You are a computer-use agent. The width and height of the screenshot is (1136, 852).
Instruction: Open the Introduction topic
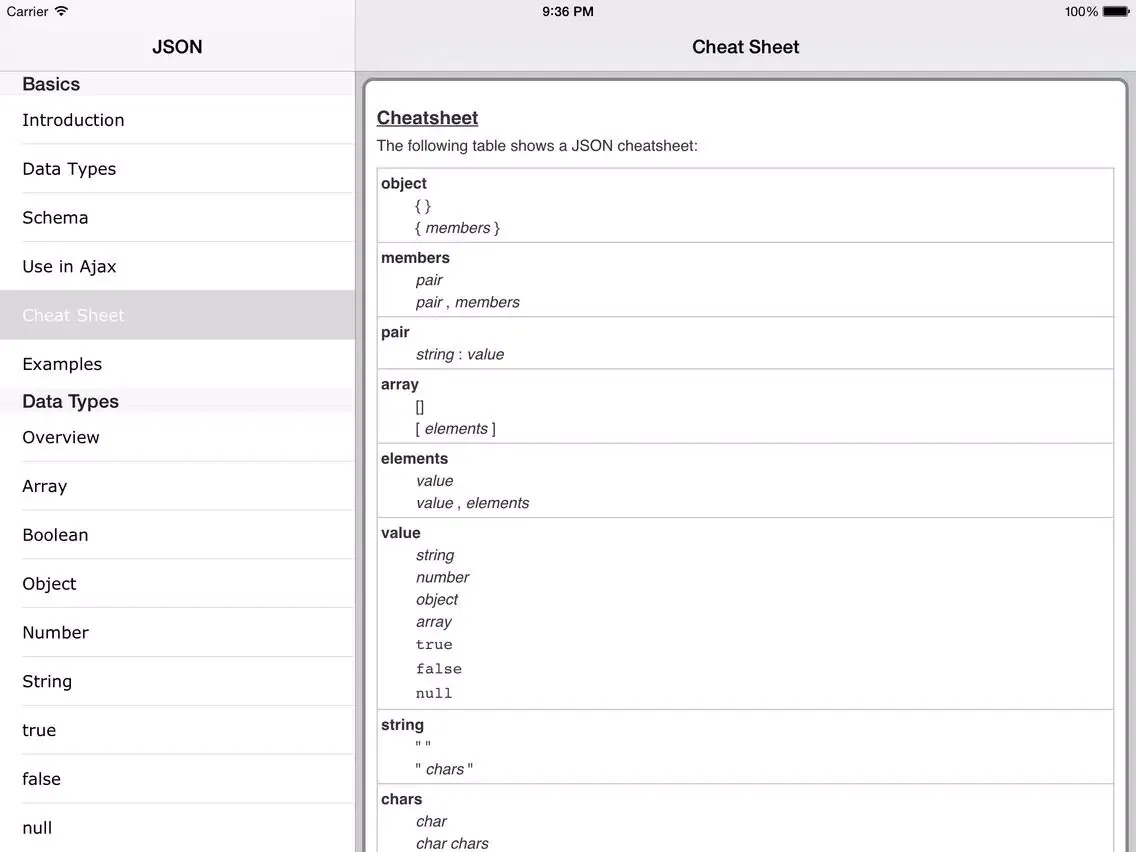click(178, 120)
